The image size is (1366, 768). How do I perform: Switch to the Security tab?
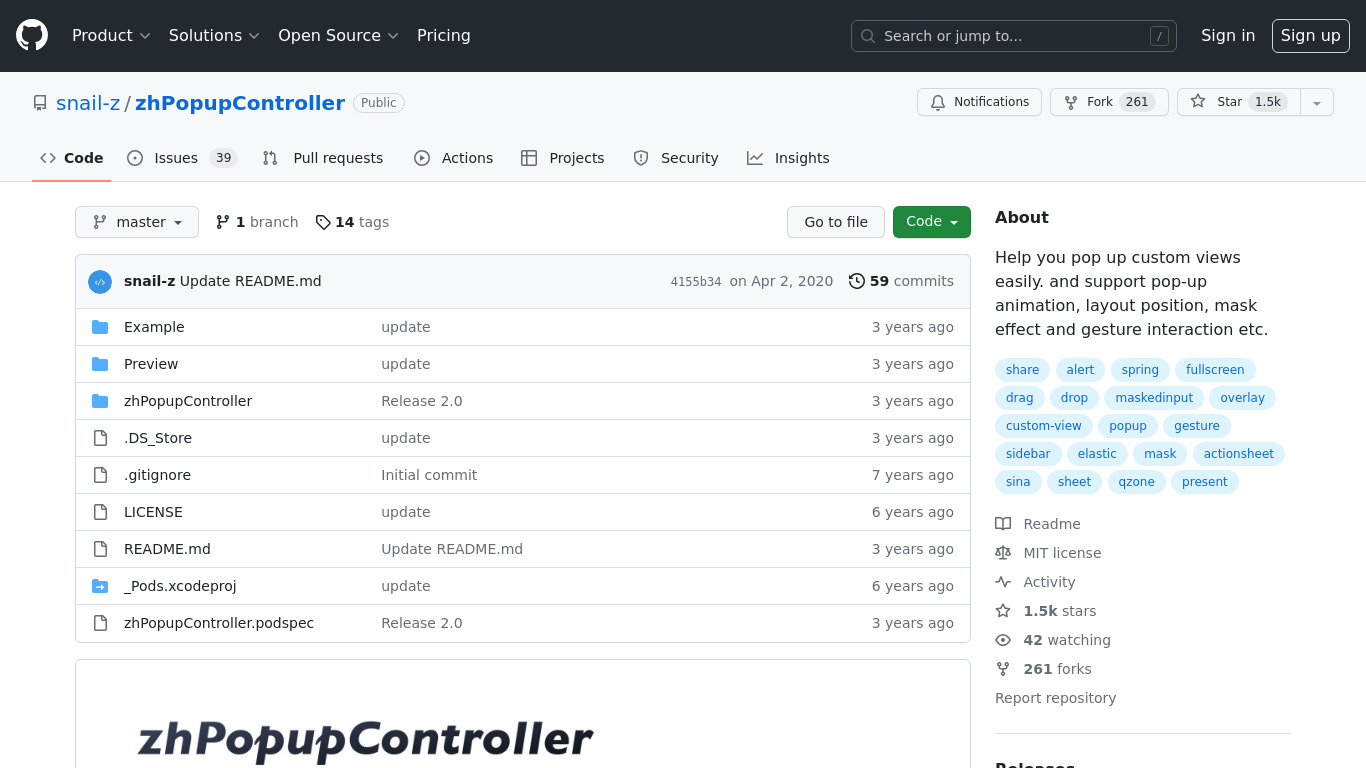pos(676,158)
